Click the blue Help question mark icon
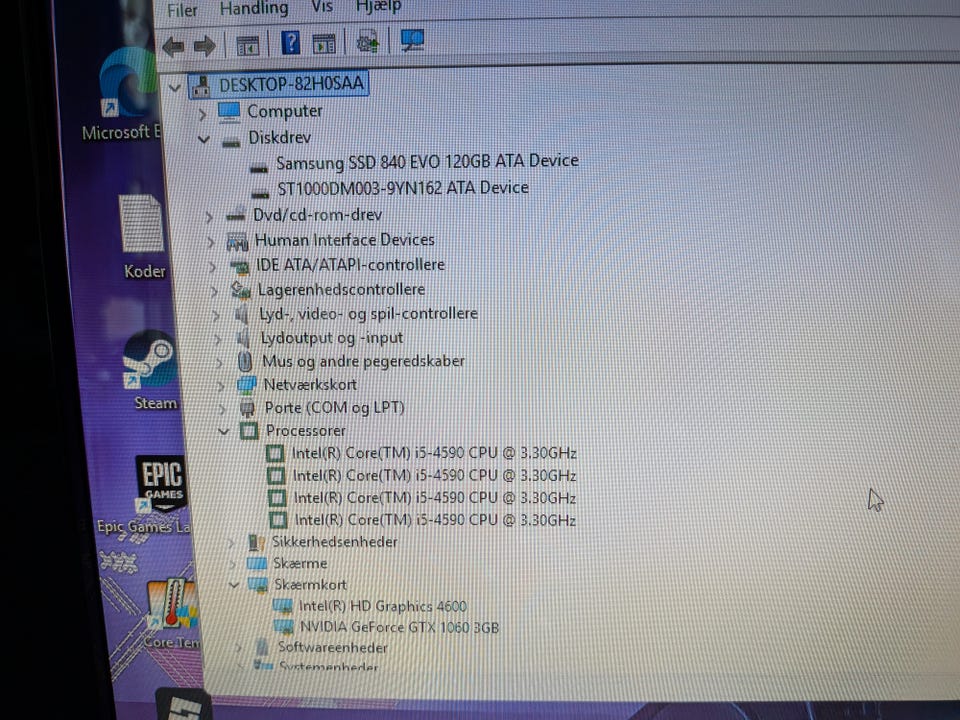 coord(290,43)
